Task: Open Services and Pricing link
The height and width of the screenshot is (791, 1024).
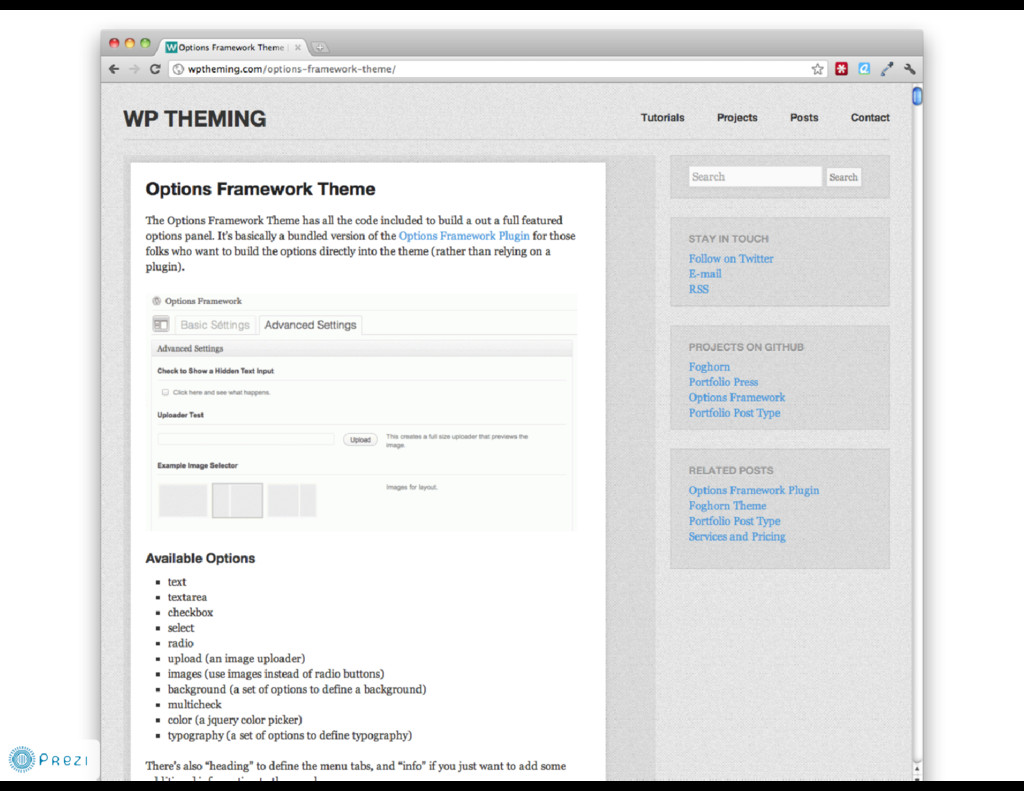Action: pyautogui.click(x=737, y=536)
